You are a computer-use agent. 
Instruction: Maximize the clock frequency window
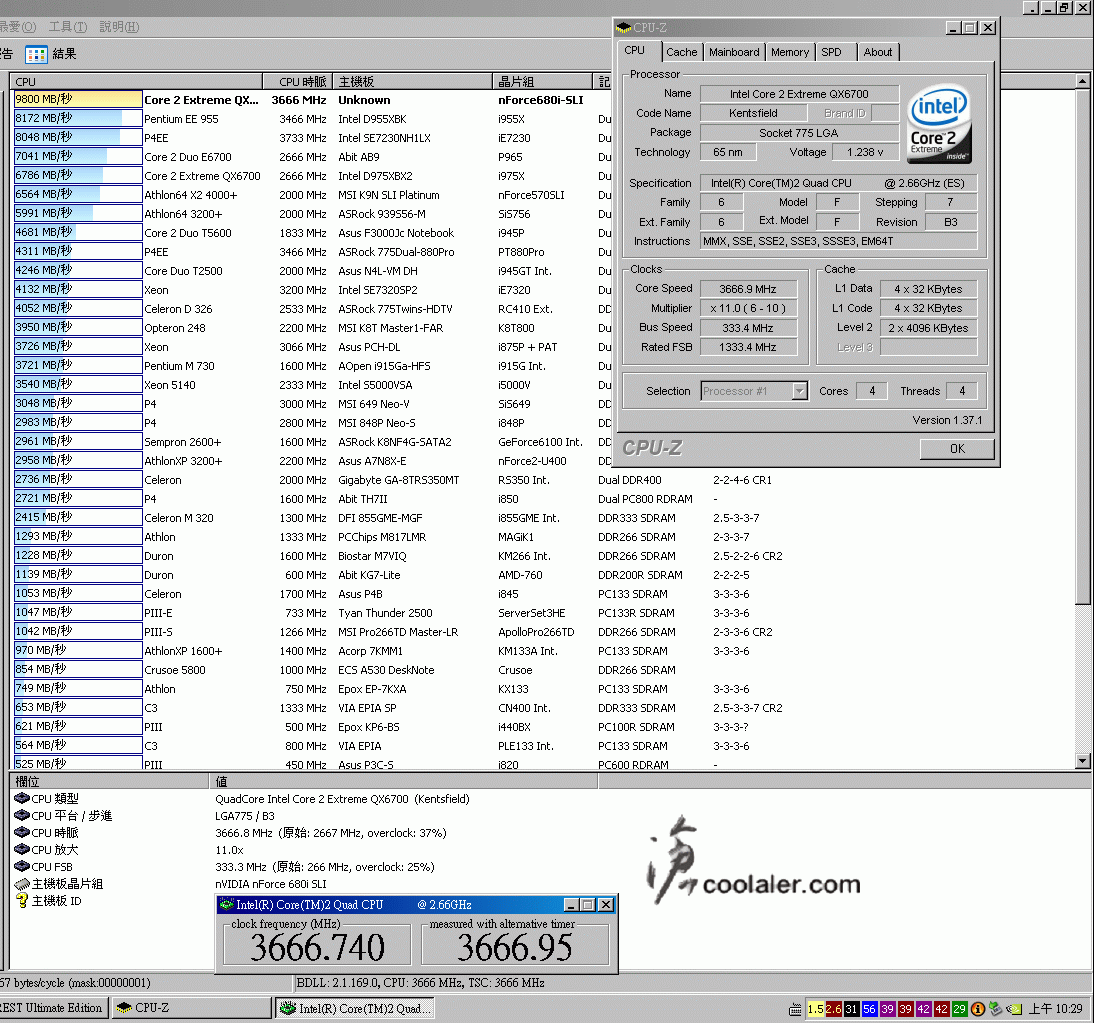(588, 904)
